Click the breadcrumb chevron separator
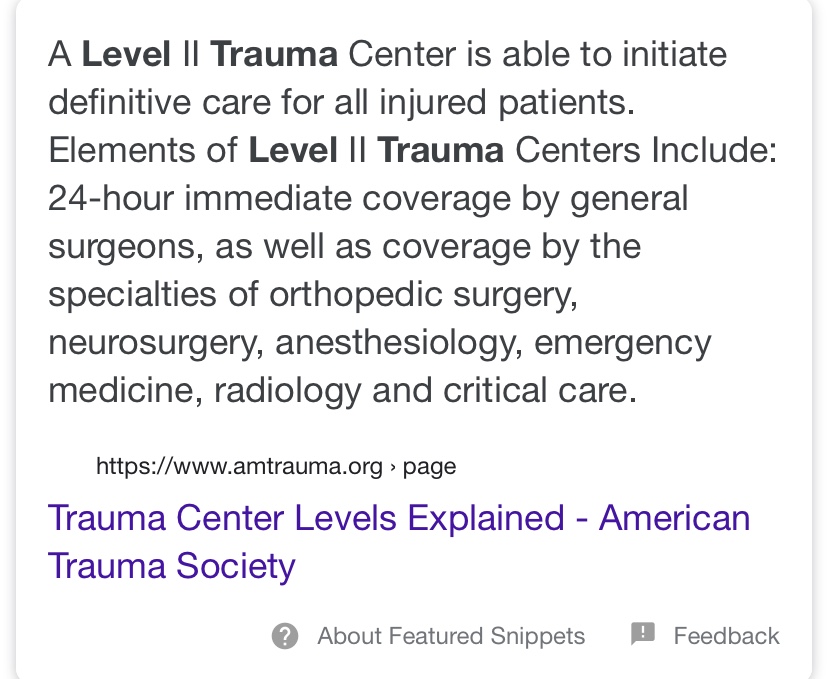Image resolution: width=828 pixels, height=679 pixels. [392, 467]
